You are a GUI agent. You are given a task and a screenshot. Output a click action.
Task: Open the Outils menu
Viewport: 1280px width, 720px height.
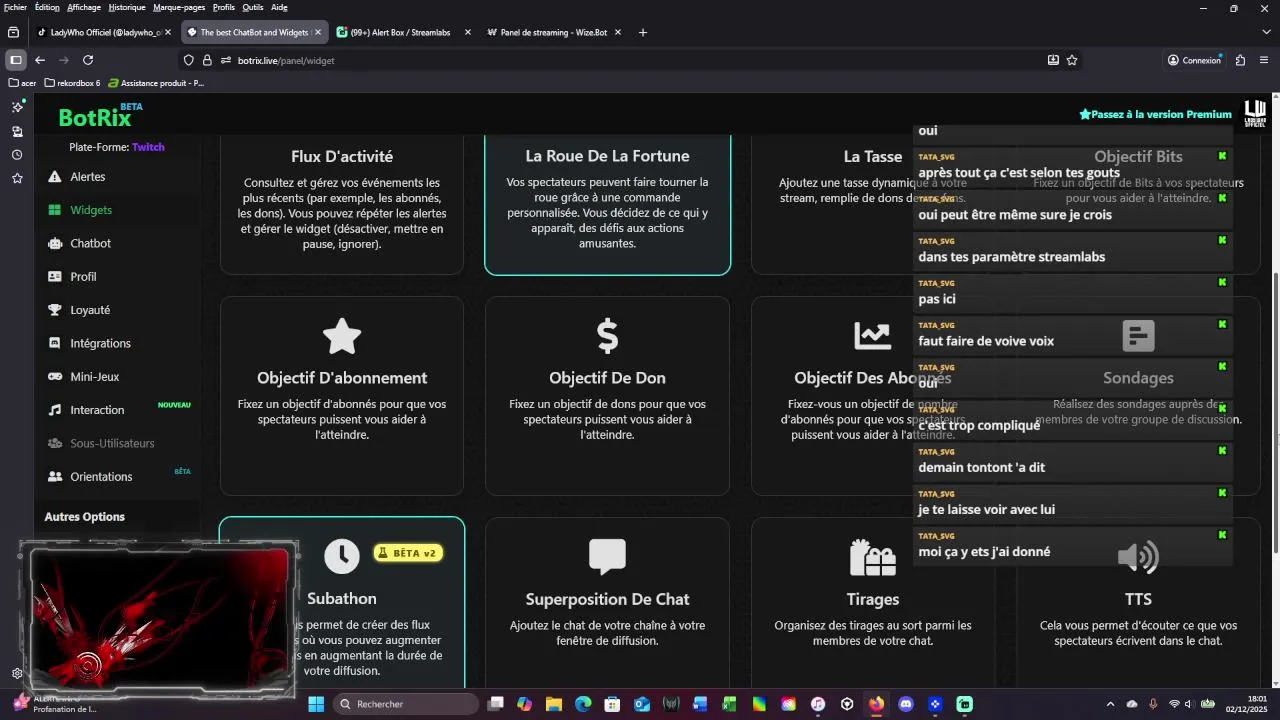pyautogui.click(x=253, y=7)
